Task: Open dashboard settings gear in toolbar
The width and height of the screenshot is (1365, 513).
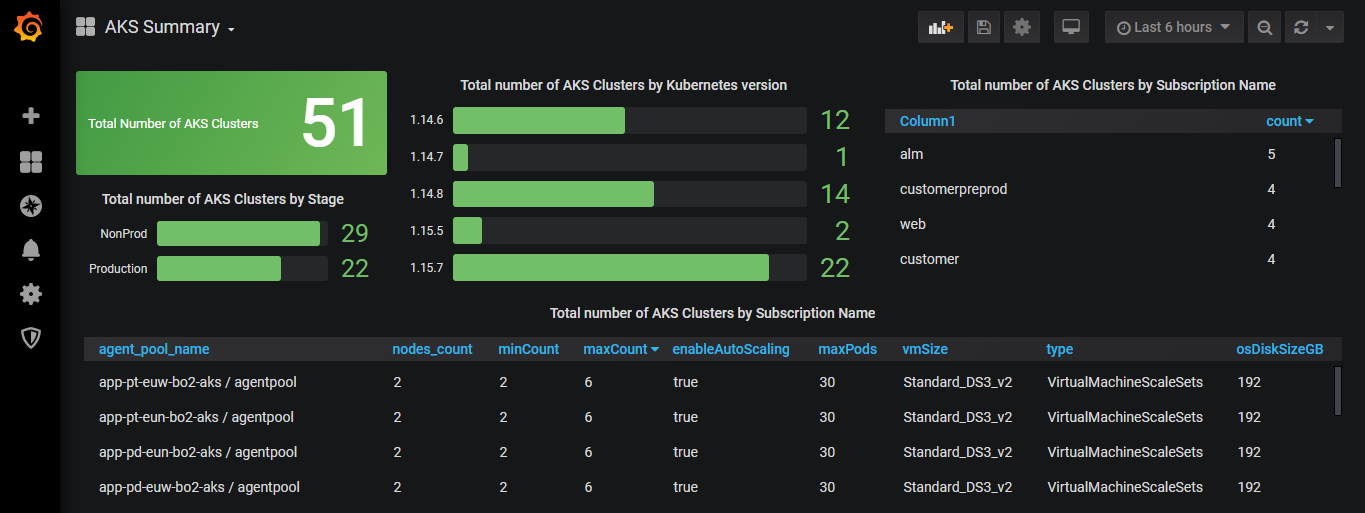Action: point(1022,27)
